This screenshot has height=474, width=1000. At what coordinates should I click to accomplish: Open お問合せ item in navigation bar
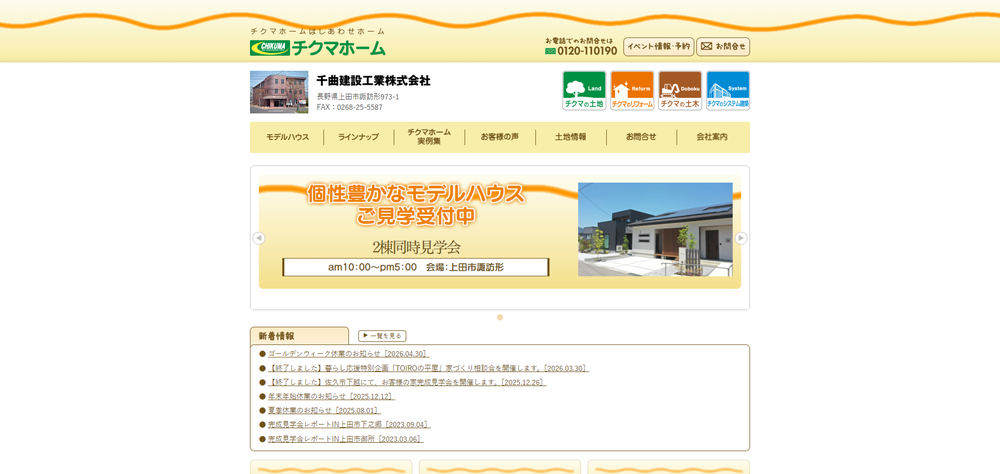click(x=641, y=137)
